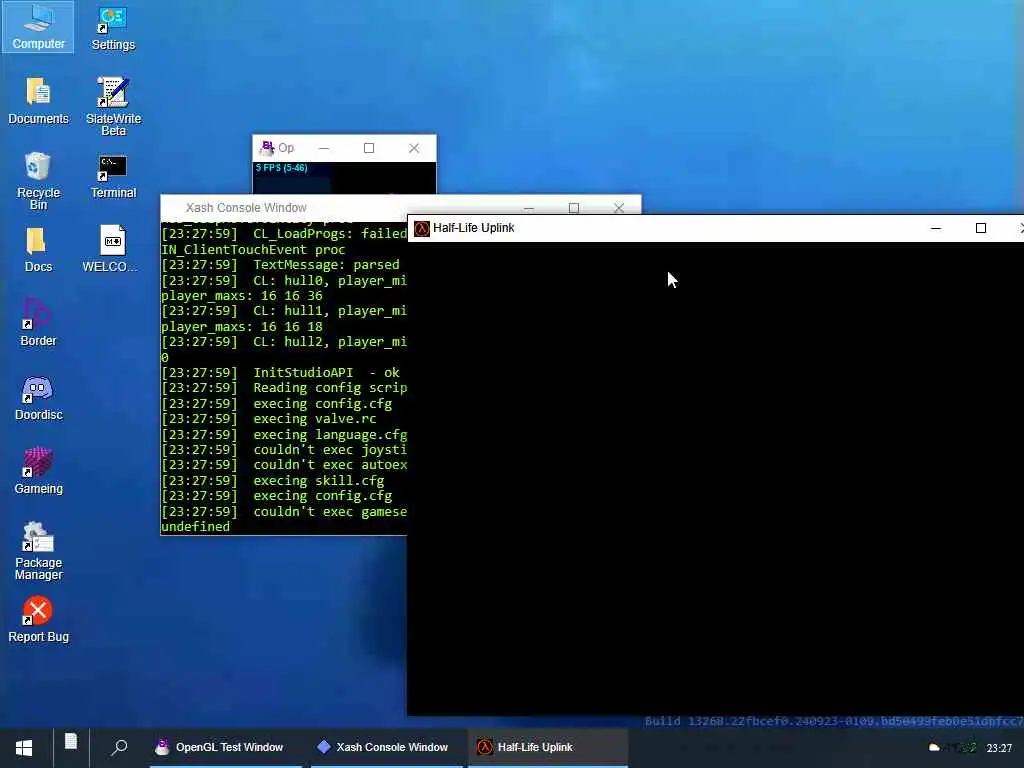Screen dimensions: 1024x768
Task: Click the cloud icon in system tray
Action: click(x=934, y=748)
